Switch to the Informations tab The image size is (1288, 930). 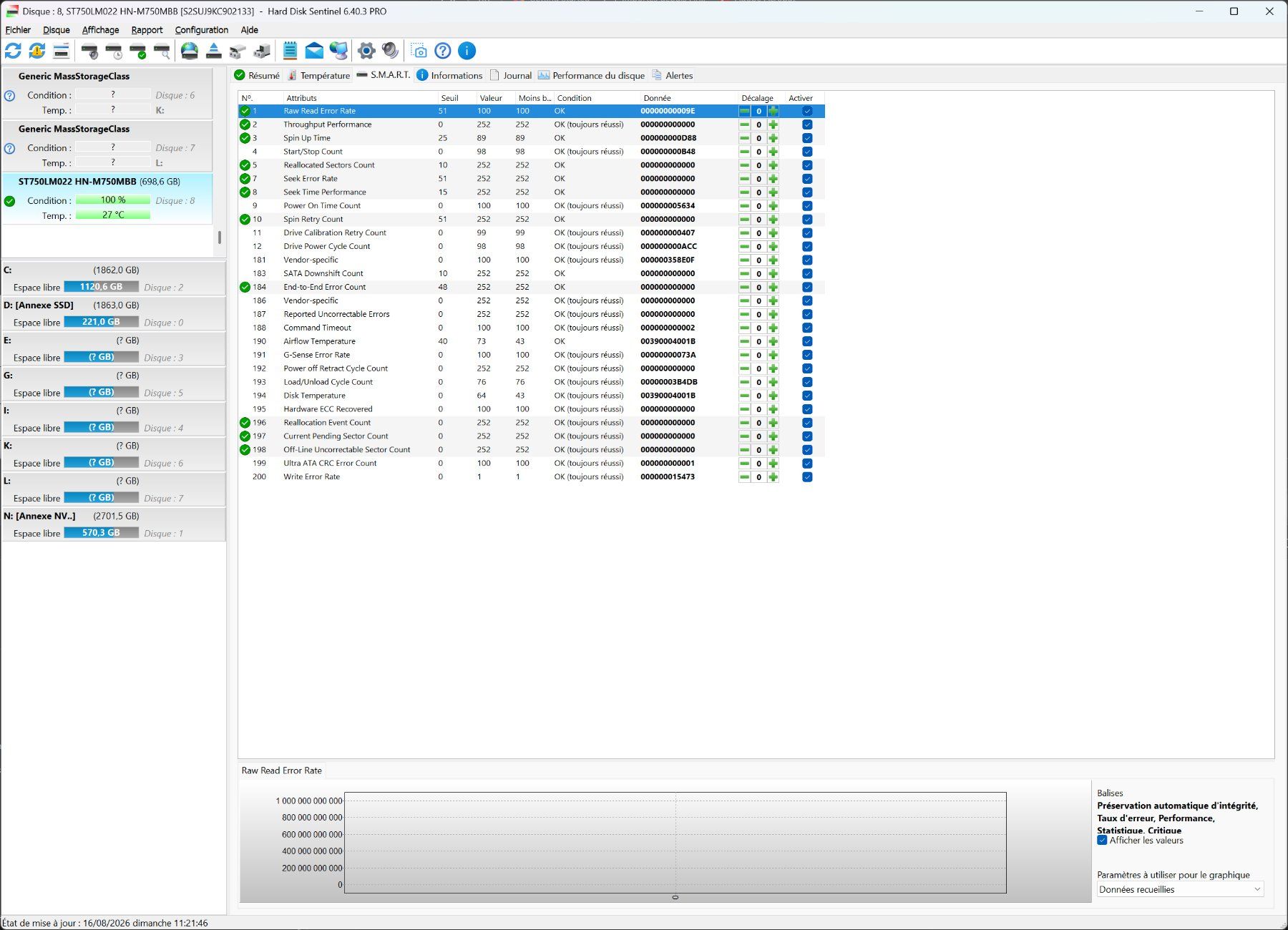tap(449, 75)
